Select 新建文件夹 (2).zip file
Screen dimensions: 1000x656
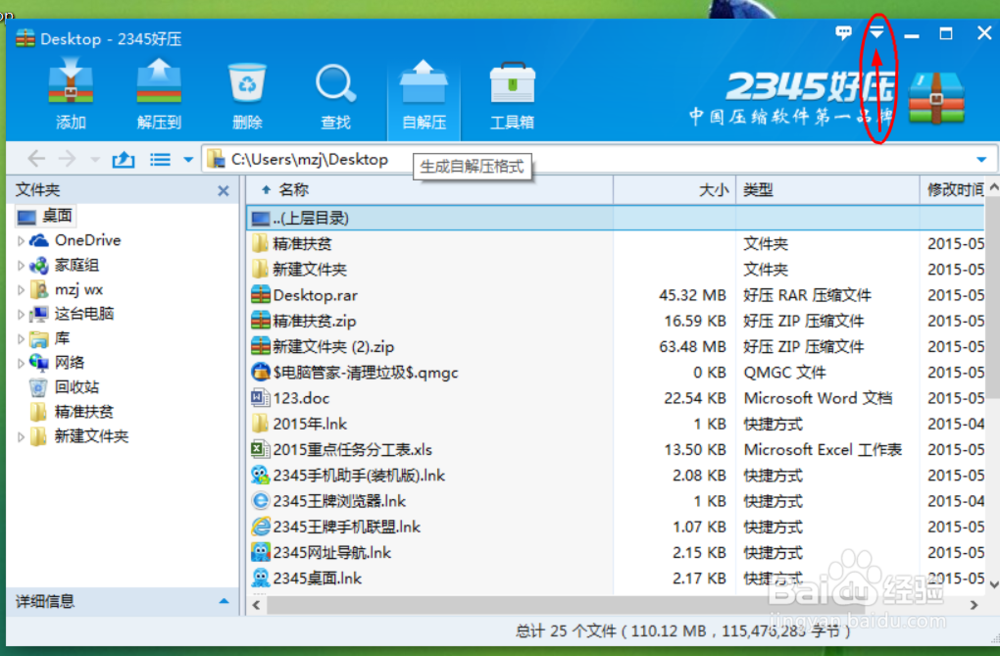tap(615, 347)
